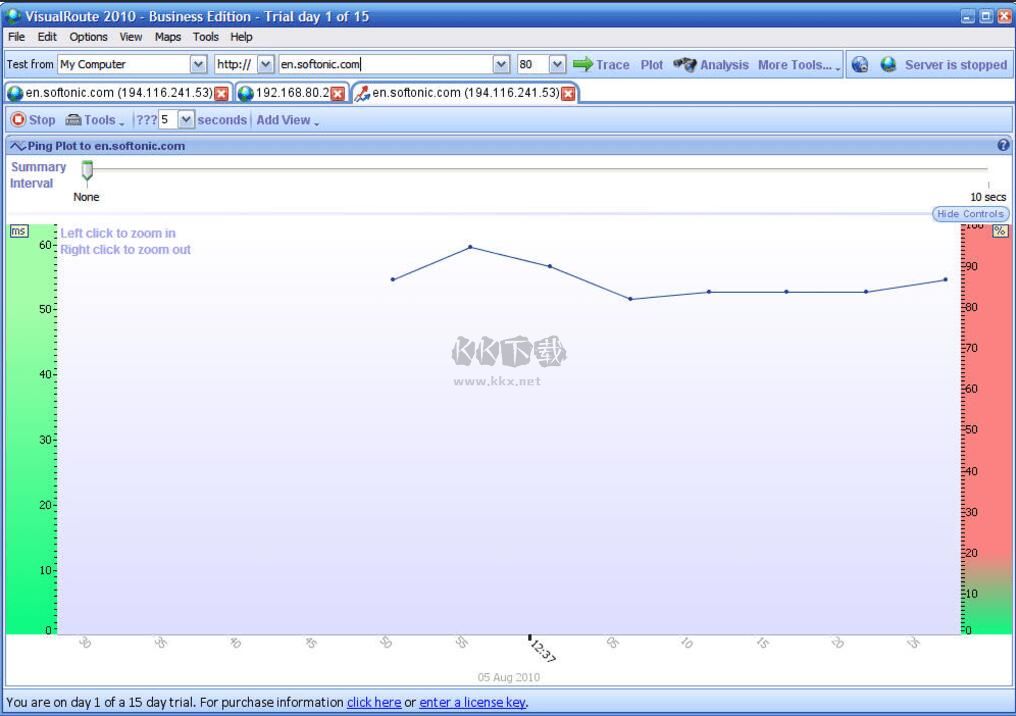Click the help question mark icon
The width and height of the screenshot is (1016, 716).
[x=1003, y=146]
